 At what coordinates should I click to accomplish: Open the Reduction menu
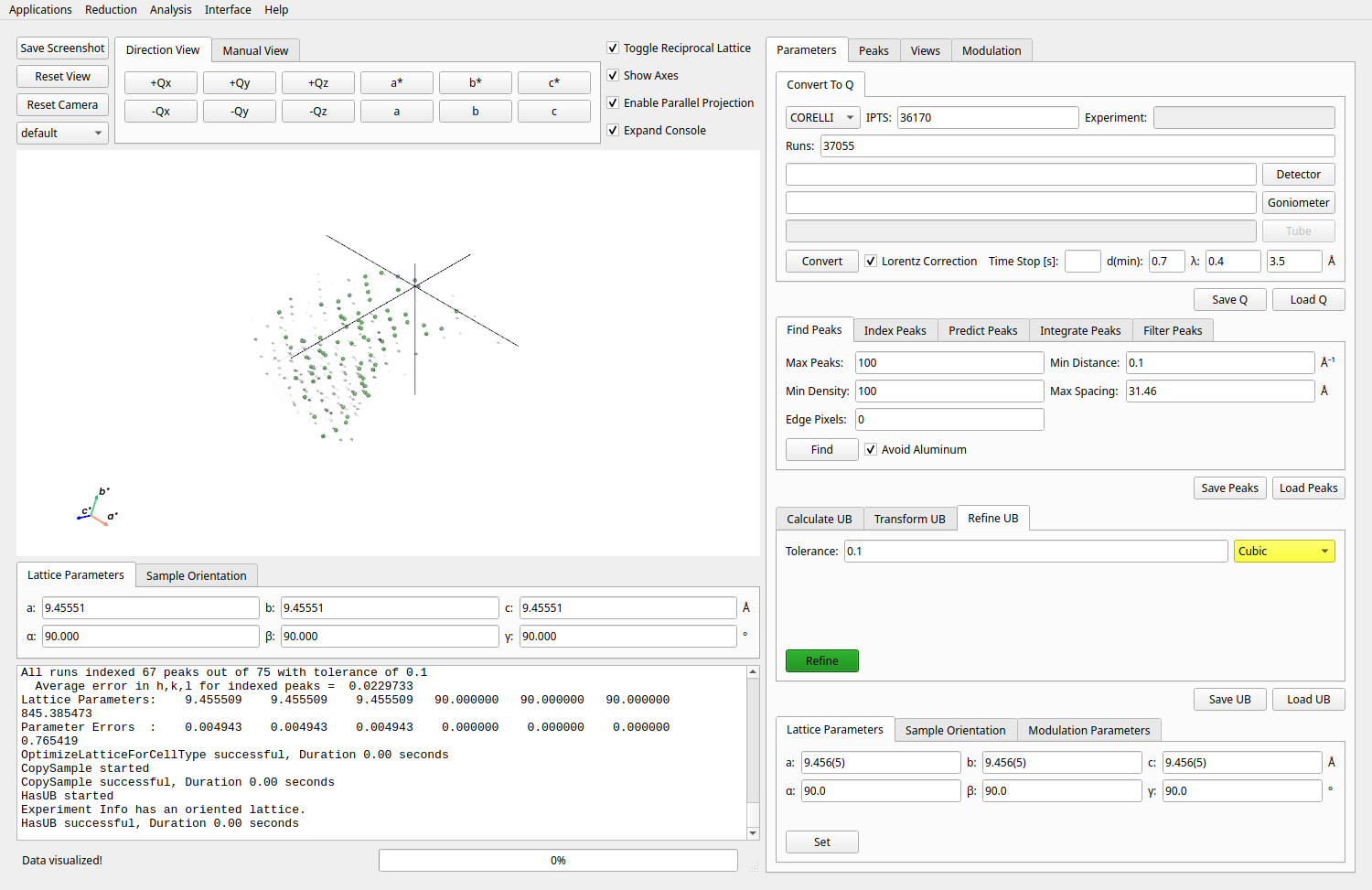[111, 9]
